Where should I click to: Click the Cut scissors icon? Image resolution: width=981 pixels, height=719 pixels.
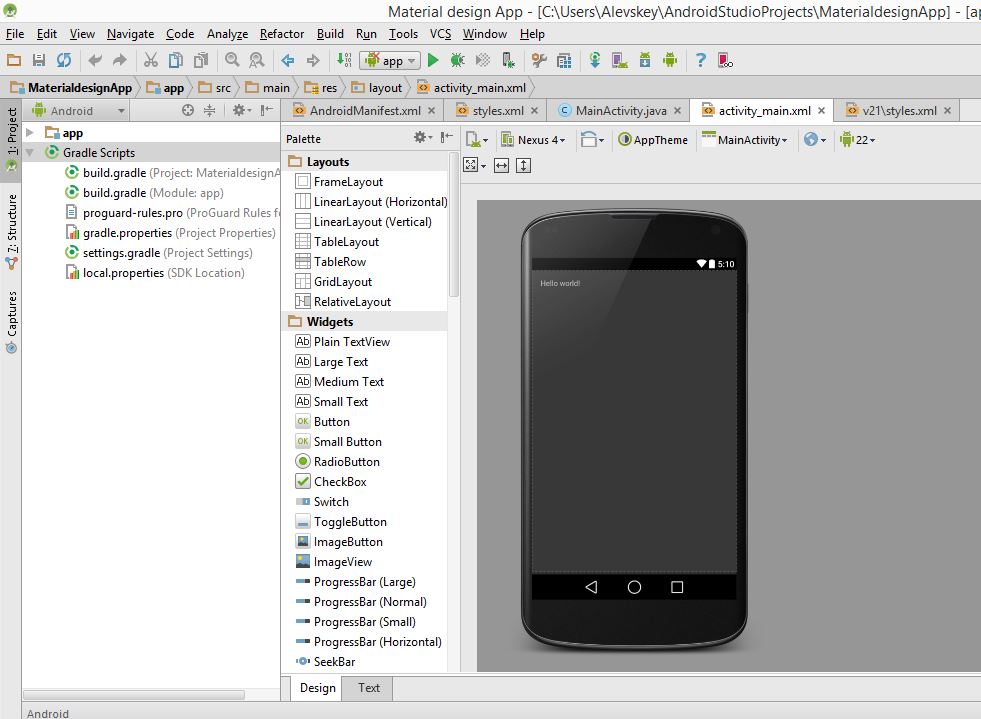(x=150, y=61)
